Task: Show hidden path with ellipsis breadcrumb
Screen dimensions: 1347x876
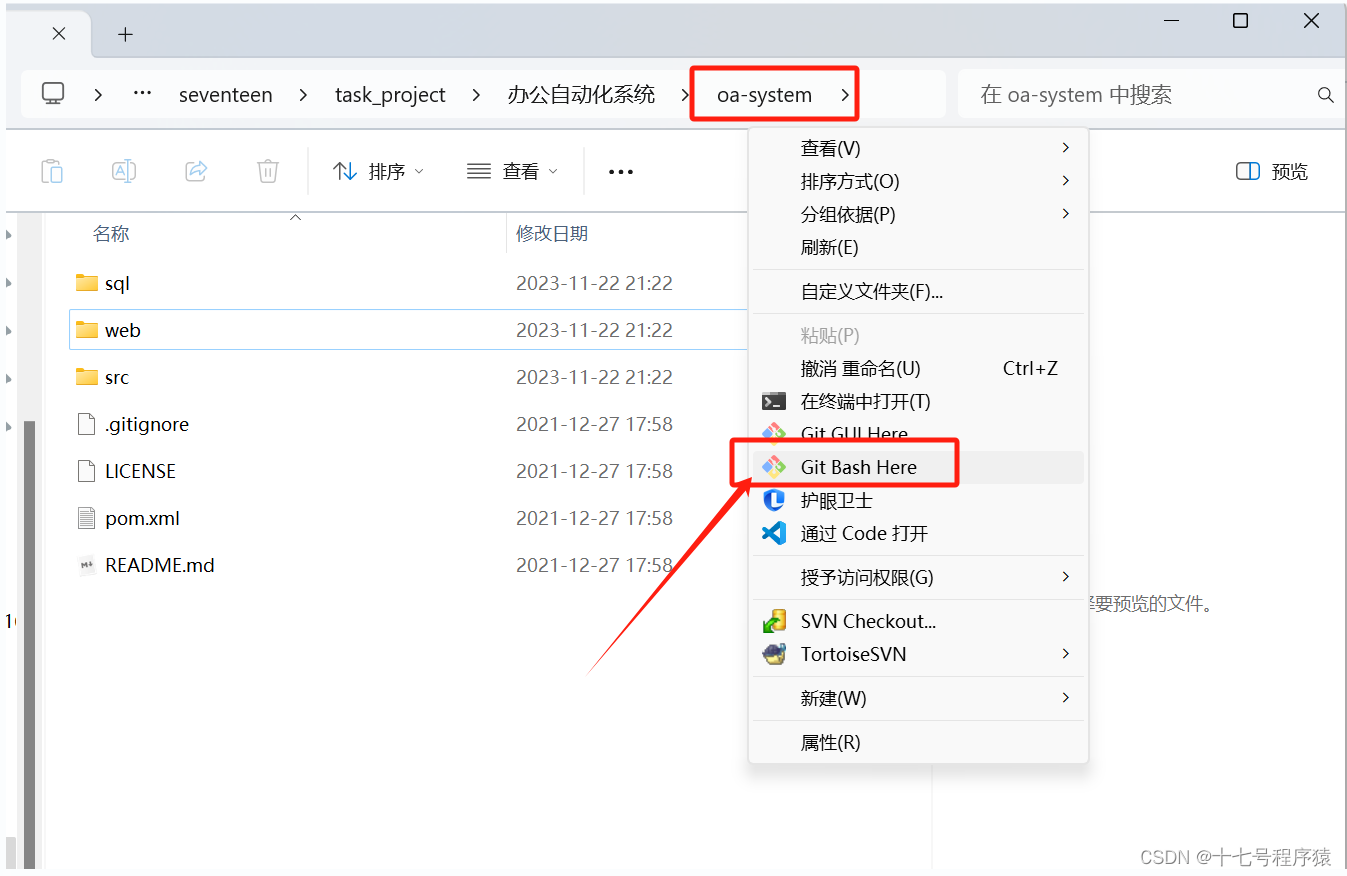Action: click(x=142, y=92)
